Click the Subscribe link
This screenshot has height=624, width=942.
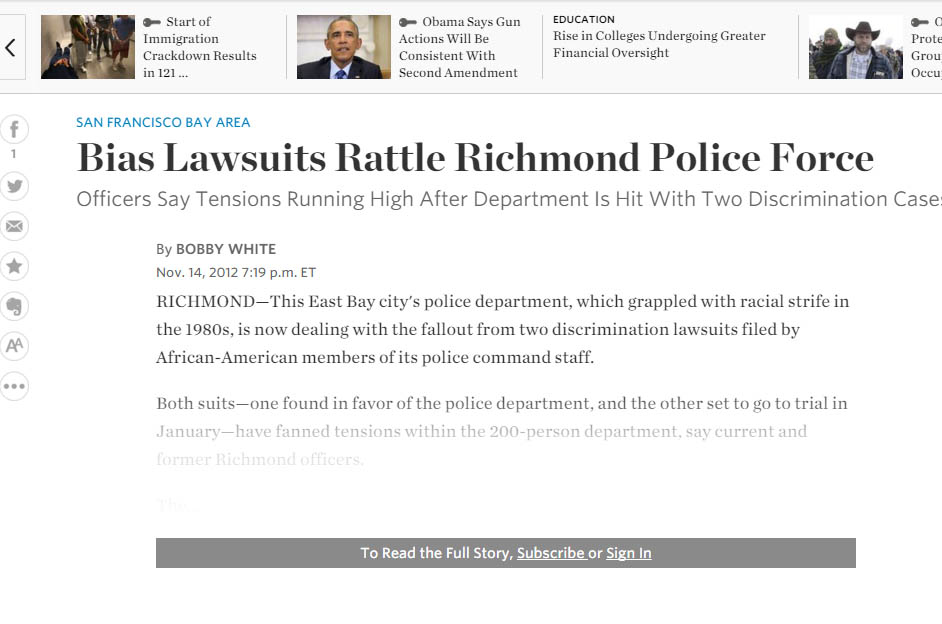coord(550,553)
